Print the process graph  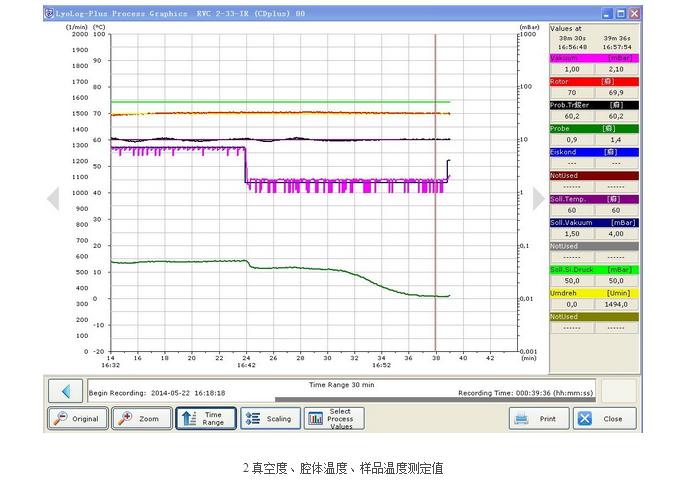click(539, 418)
